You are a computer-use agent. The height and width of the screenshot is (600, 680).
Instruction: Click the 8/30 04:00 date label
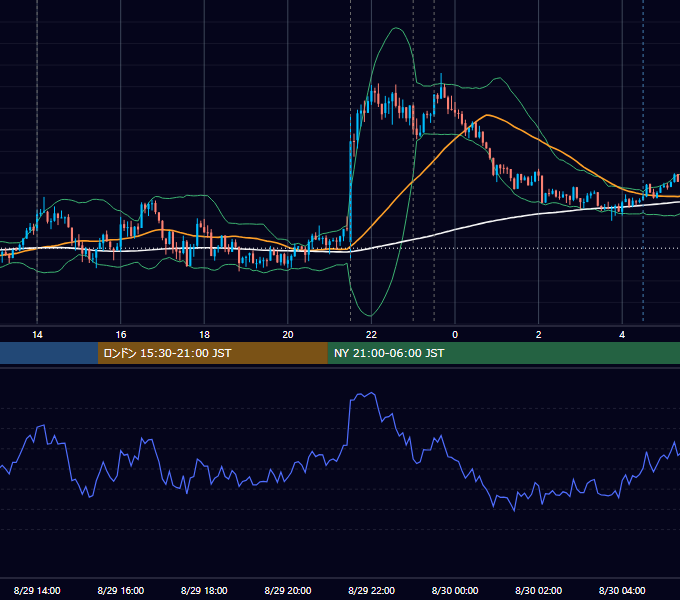pyautogui.click(x=622, y=590)
